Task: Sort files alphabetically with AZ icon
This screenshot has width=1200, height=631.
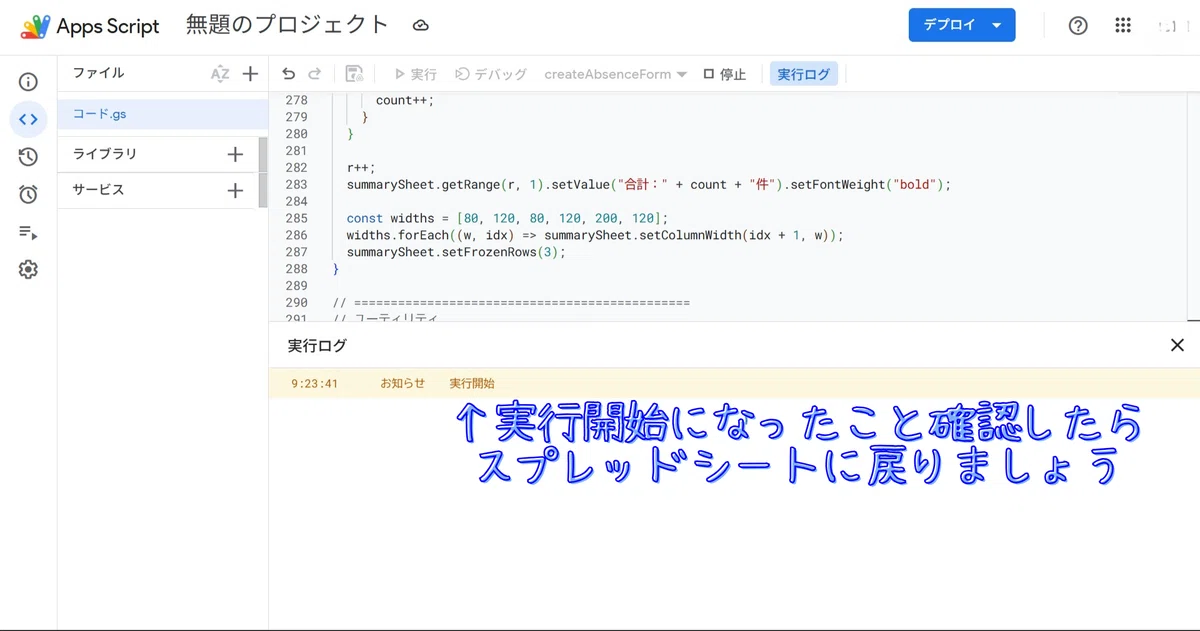Action: coord(220,74)
